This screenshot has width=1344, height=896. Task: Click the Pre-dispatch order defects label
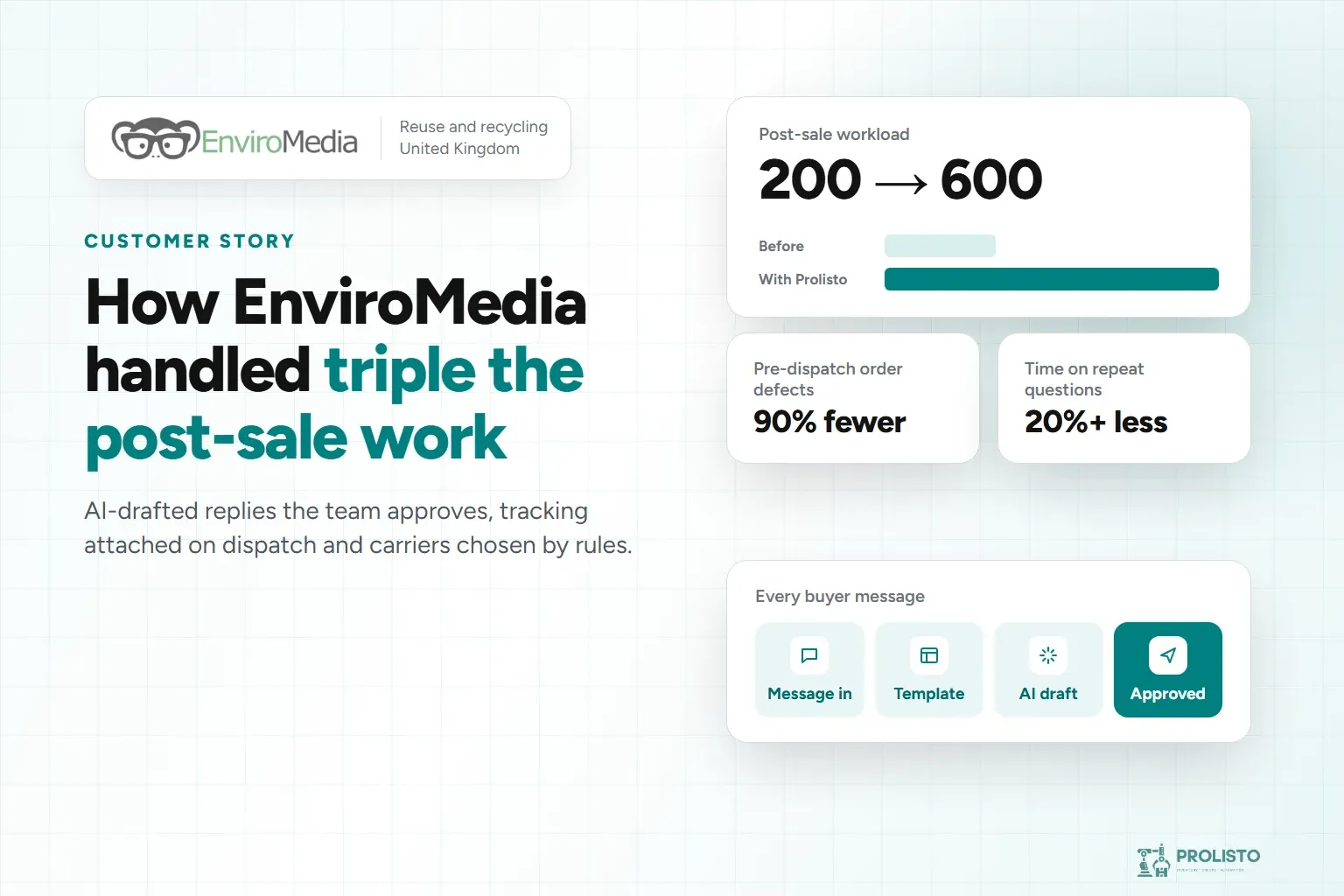(828, 379)
